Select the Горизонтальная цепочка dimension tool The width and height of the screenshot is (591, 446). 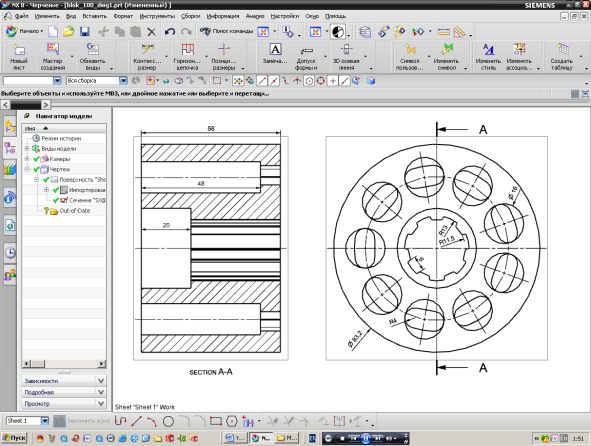click(187, 57)
